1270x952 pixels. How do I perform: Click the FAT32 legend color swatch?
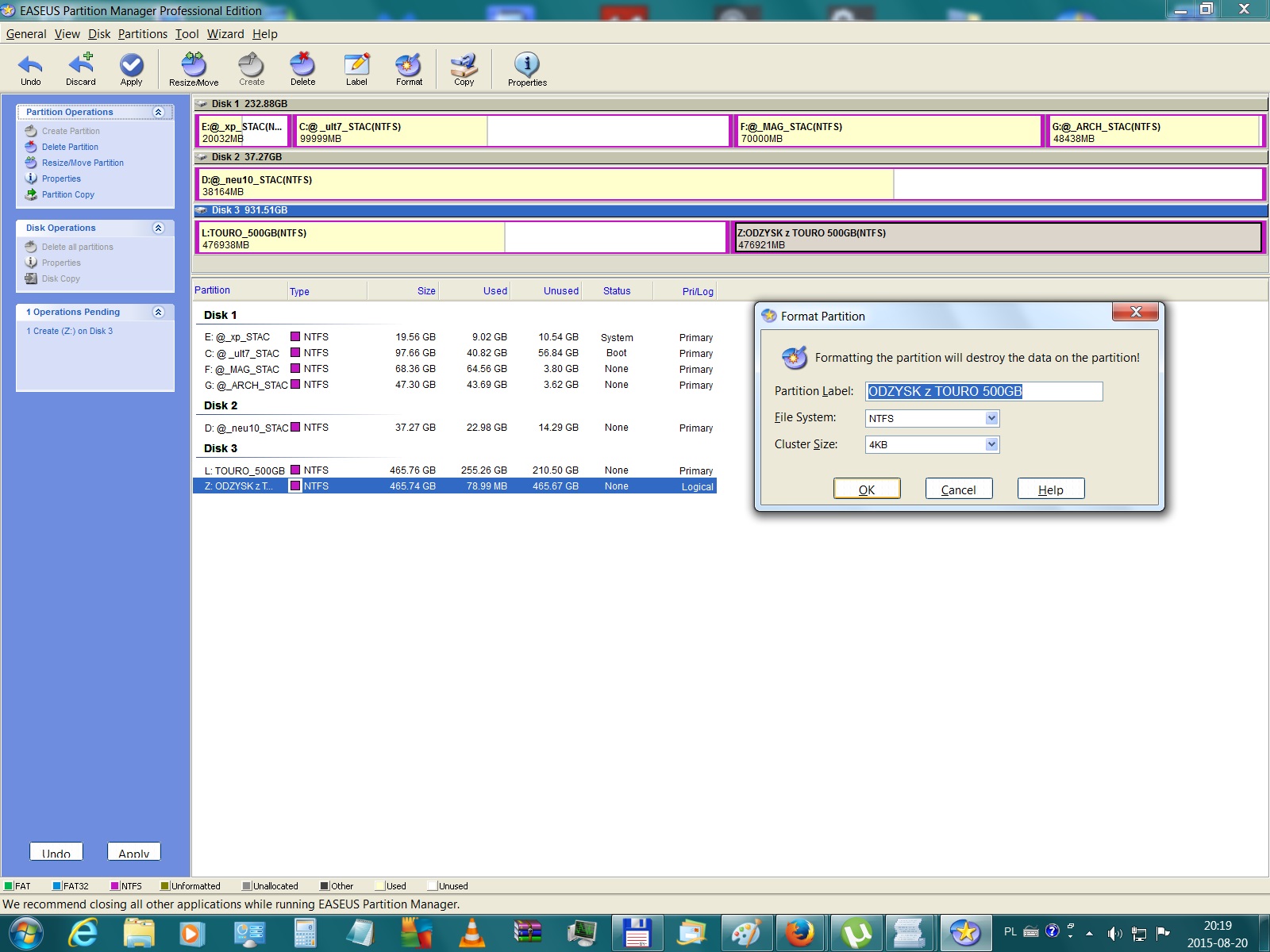(x=57, y=886)
